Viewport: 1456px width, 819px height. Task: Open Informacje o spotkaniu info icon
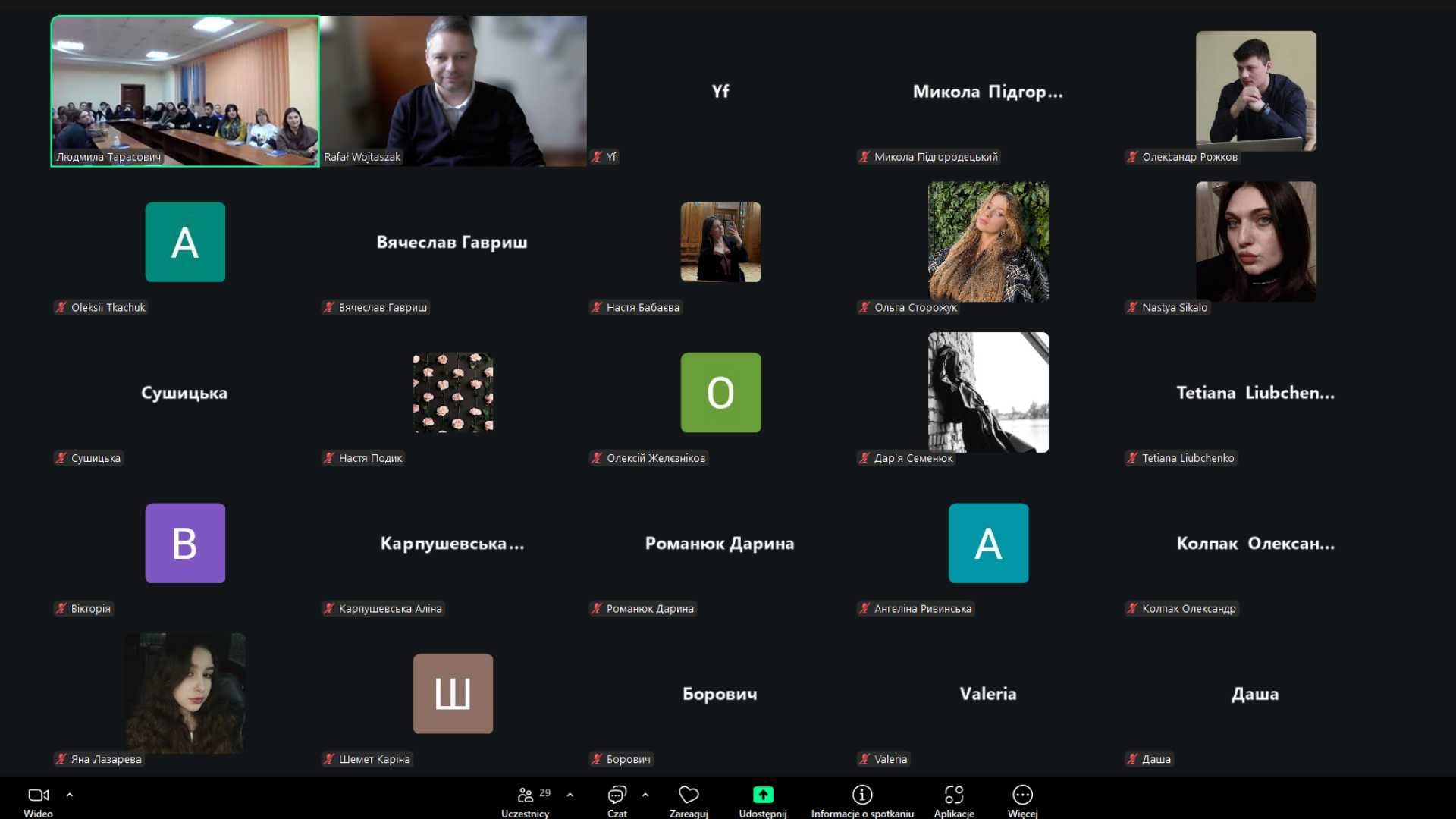click(x=862, y=795)
